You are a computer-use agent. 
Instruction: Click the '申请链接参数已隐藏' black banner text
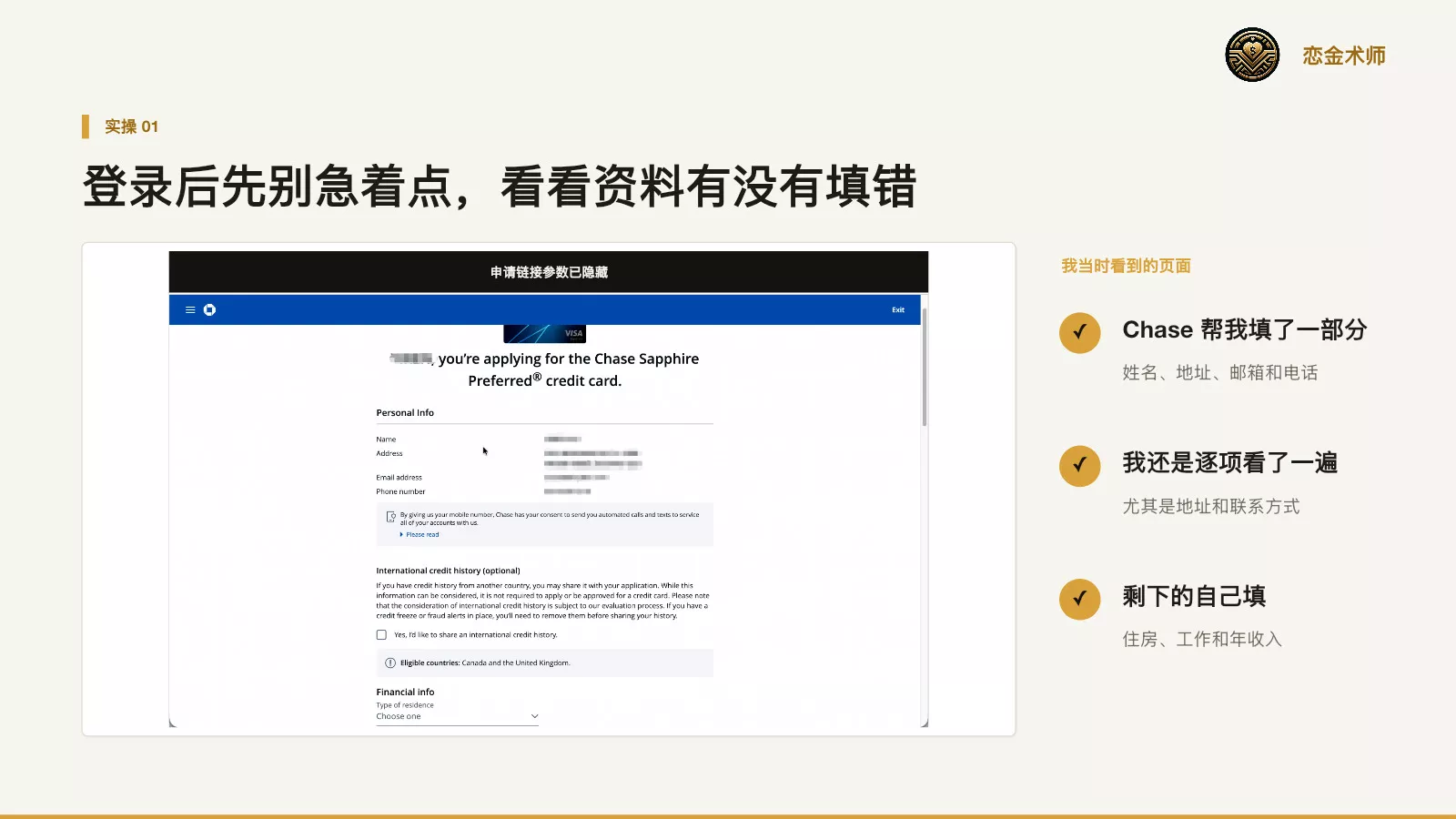click(x=549, y=272)
